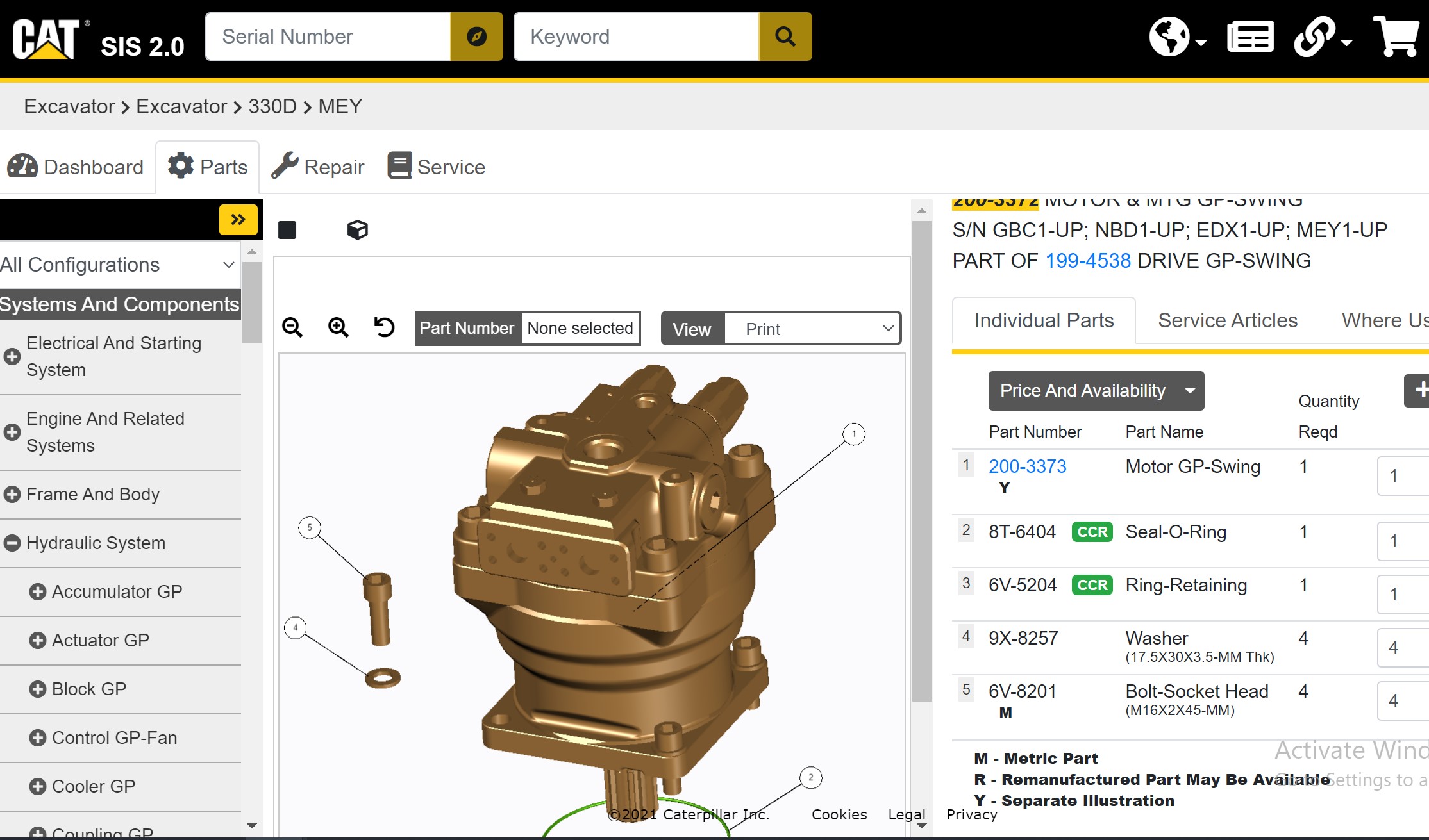Open the All Configurations dropdown

[119, 265]
